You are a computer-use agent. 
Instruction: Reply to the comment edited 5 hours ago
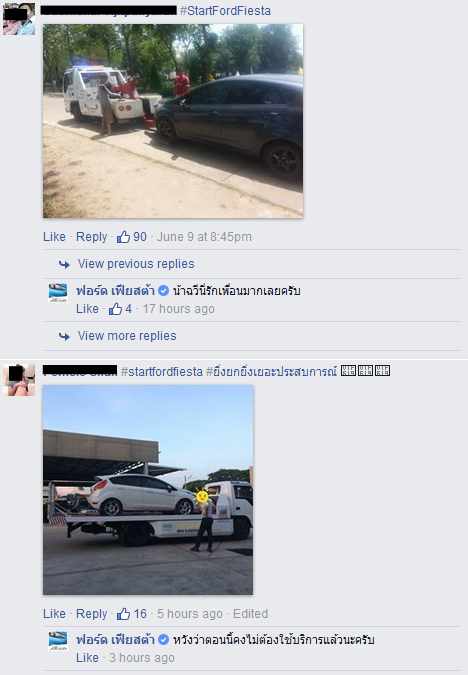[92, 614]
